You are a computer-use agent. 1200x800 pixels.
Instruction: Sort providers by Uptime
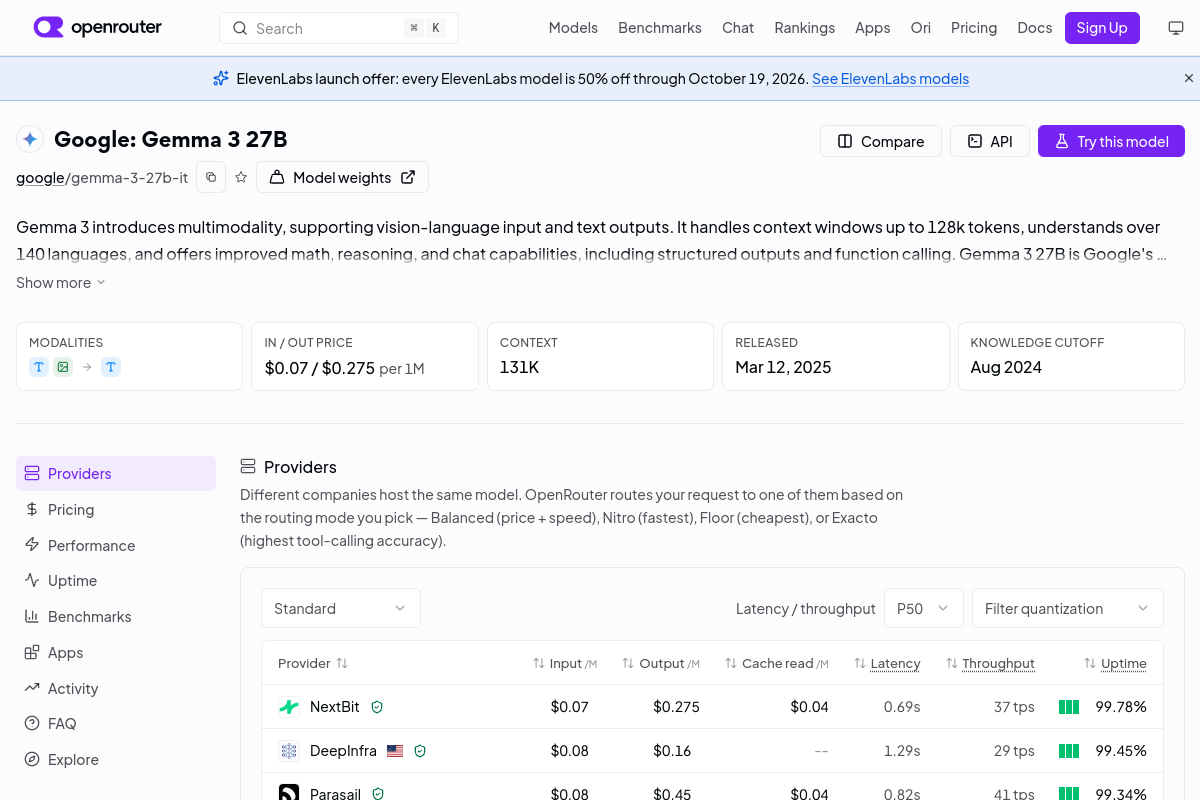coord(1115,663)
